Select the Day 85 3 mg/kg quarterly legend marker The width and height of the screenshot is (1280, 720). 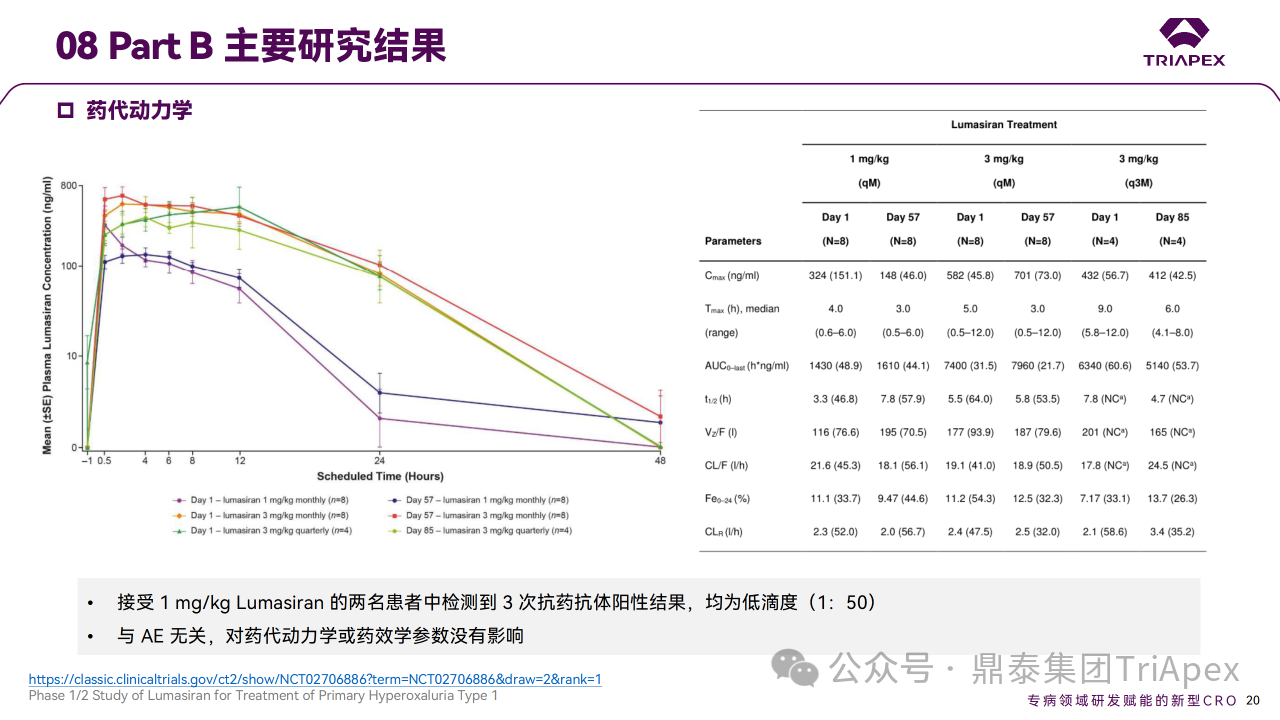[x=395, y=531]
